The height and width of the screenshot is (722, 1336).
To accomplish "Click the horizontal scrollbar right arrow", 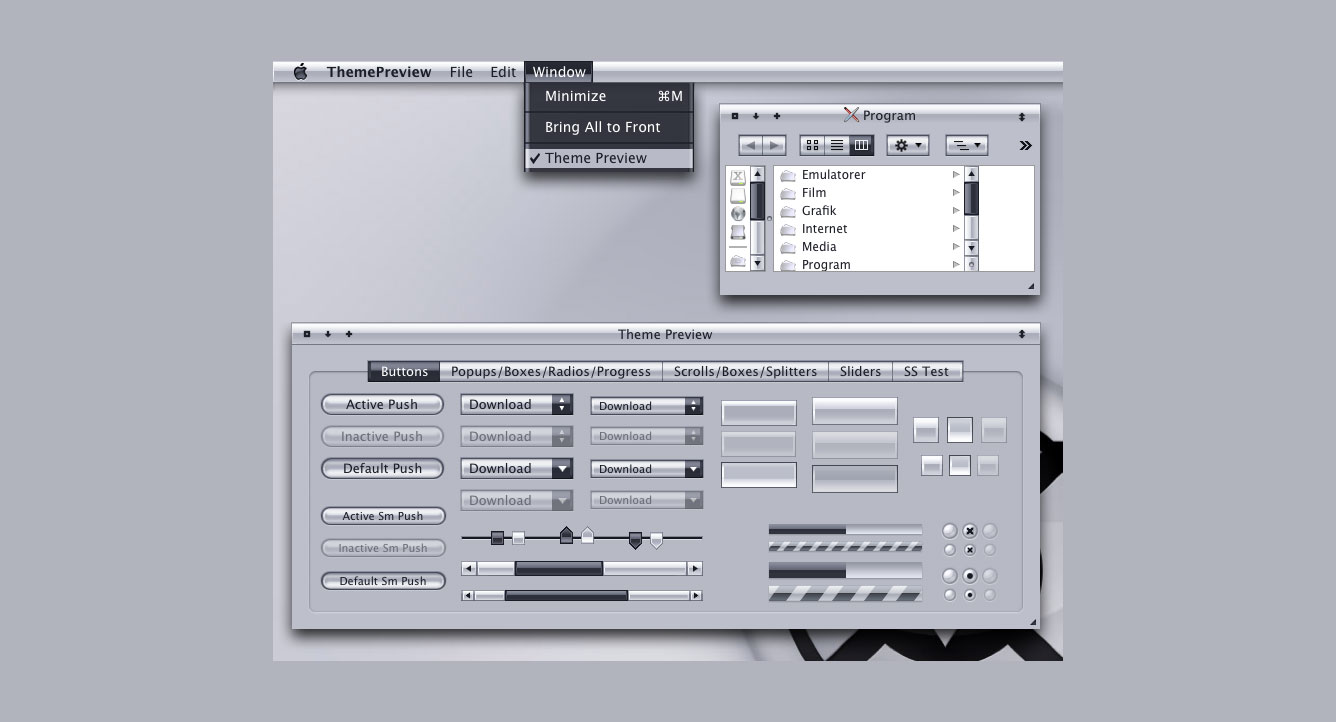I will pyautogui.click(x=695, y=569).
